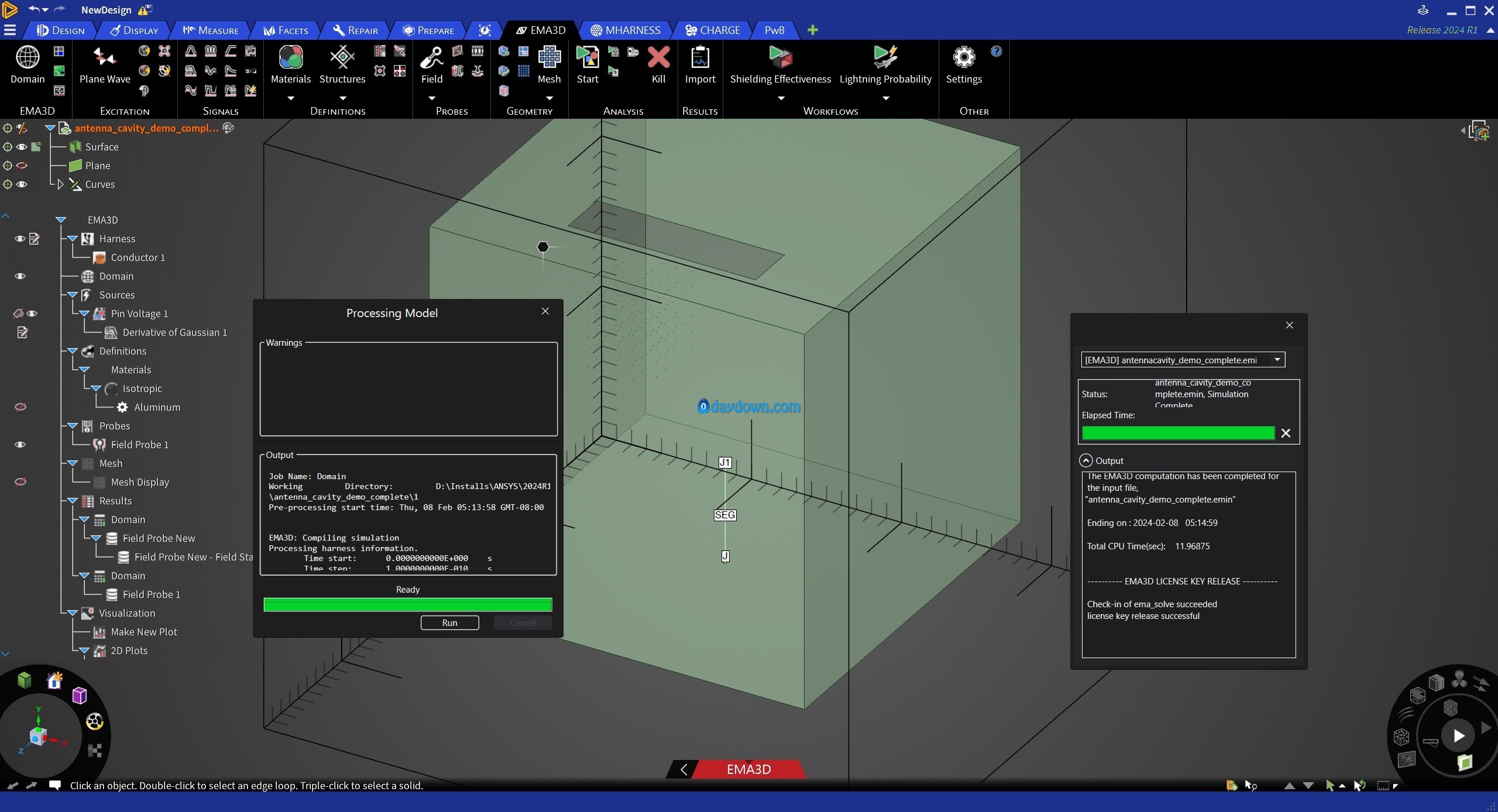Open the EMA3D simulation file dropdown

tap(1183, 360)
